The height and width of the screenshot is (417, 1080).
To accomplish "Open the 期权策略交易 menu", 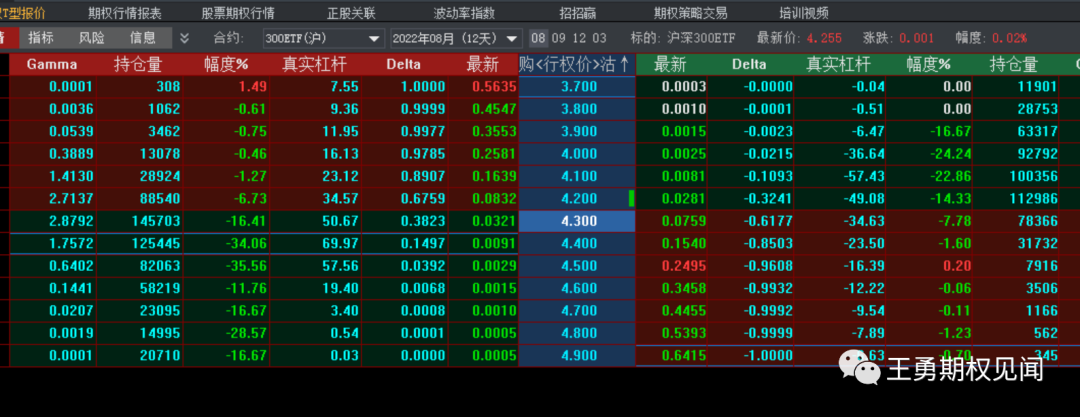I will (690, 13).
